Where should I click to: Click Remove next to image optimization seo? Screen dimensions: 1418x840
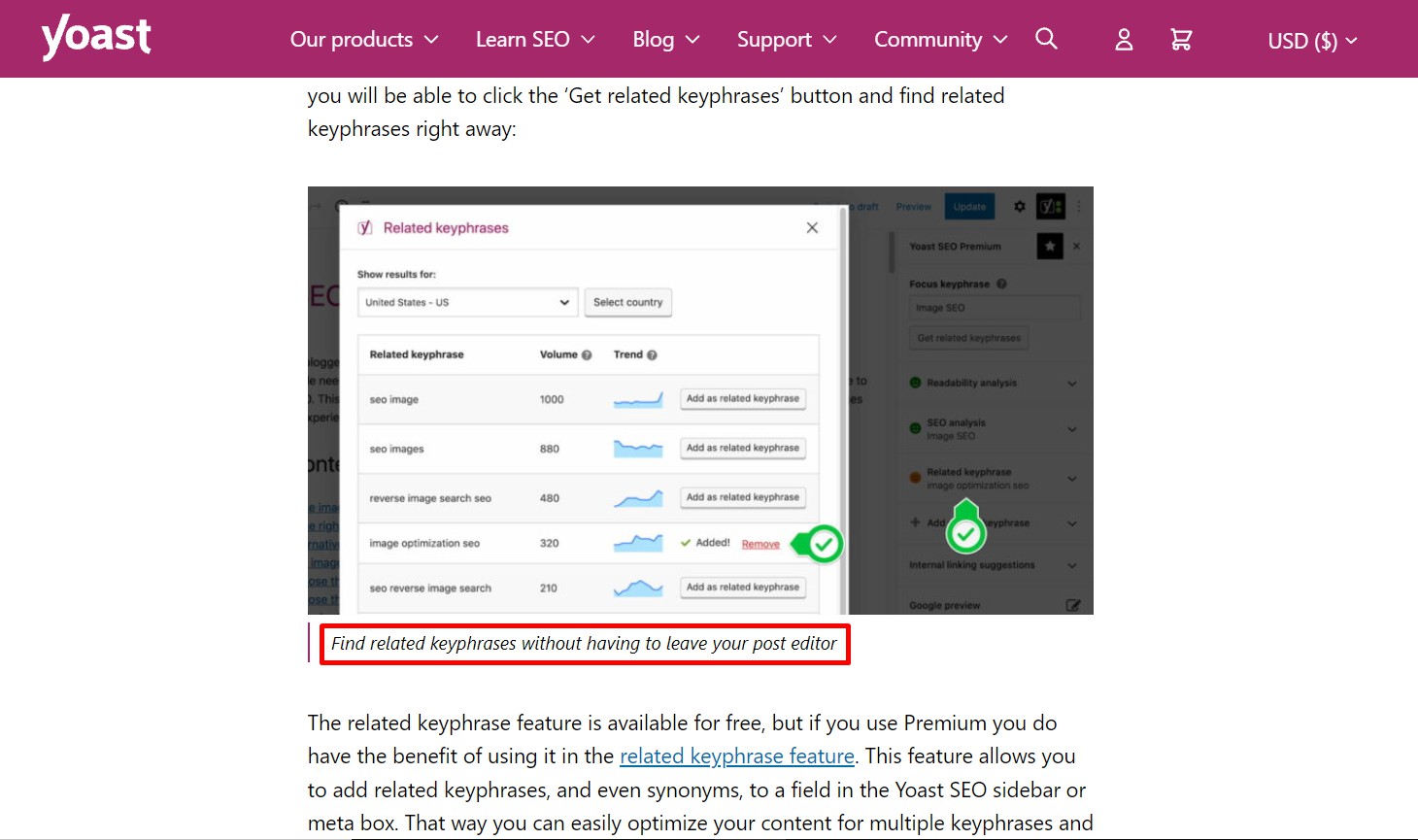[760, 543]
